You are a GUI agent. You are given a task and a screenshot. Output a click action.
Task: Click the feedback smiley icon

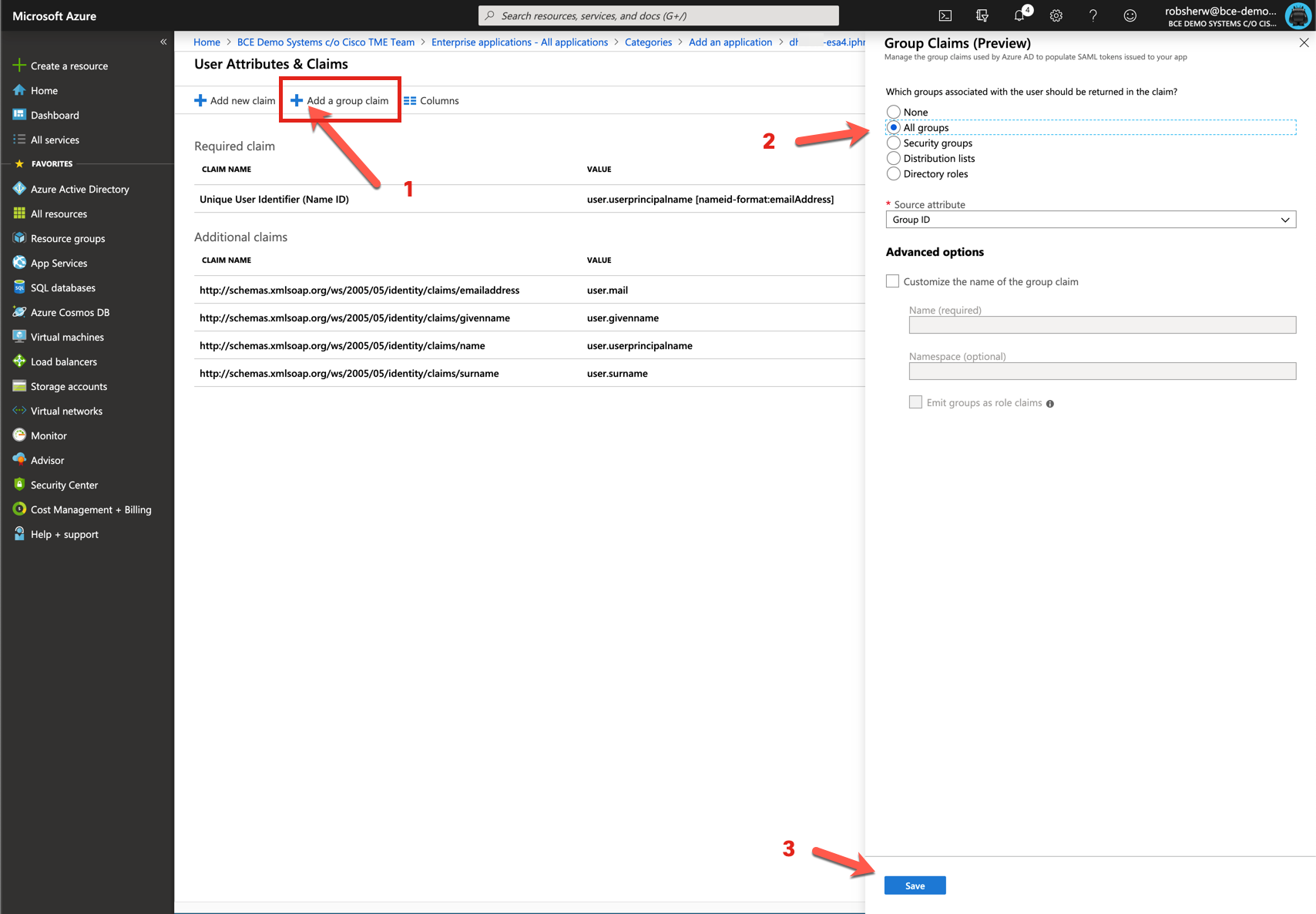click(1130, 15)
